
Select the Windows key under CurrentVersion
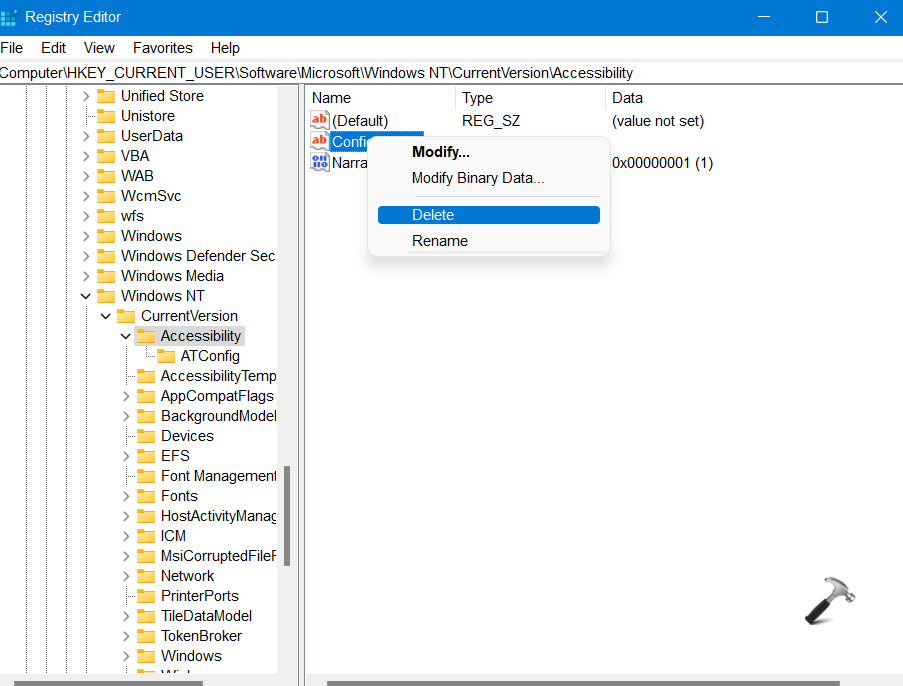(191, 656)
